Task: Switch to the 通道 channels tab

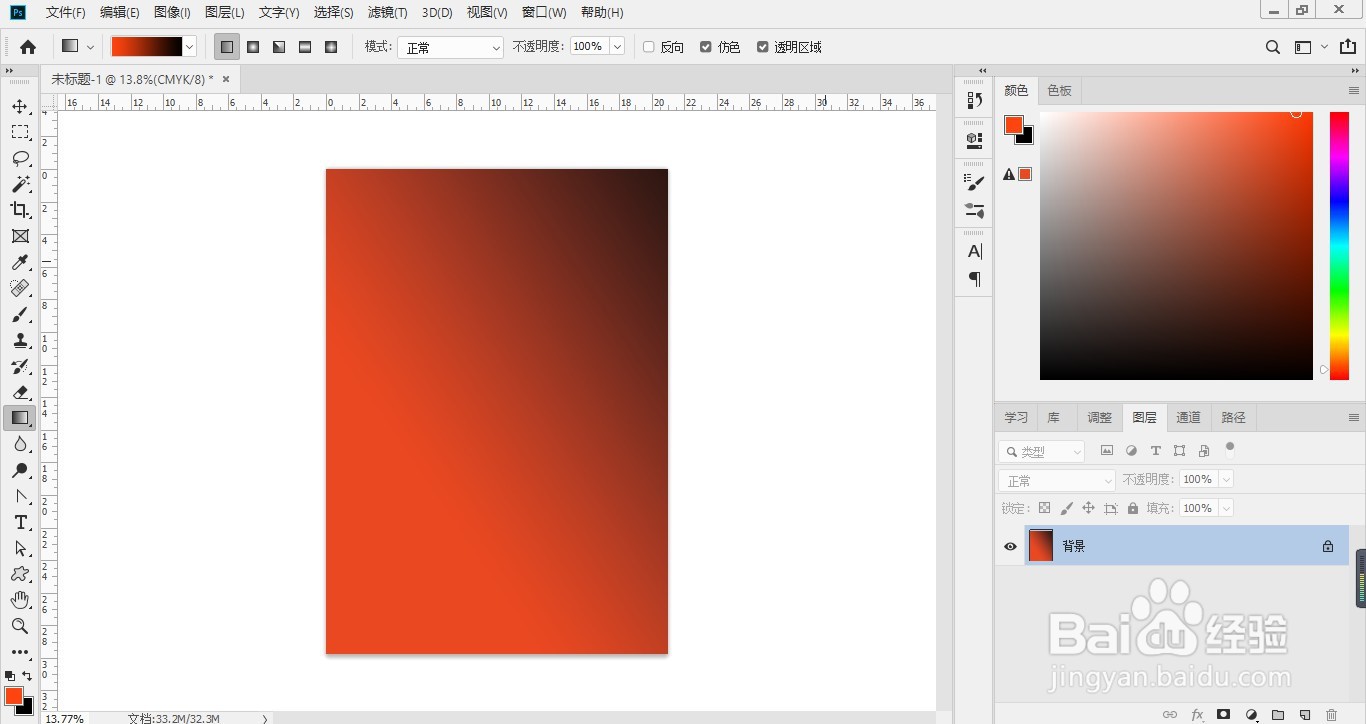Action: tap(1188, 418)
